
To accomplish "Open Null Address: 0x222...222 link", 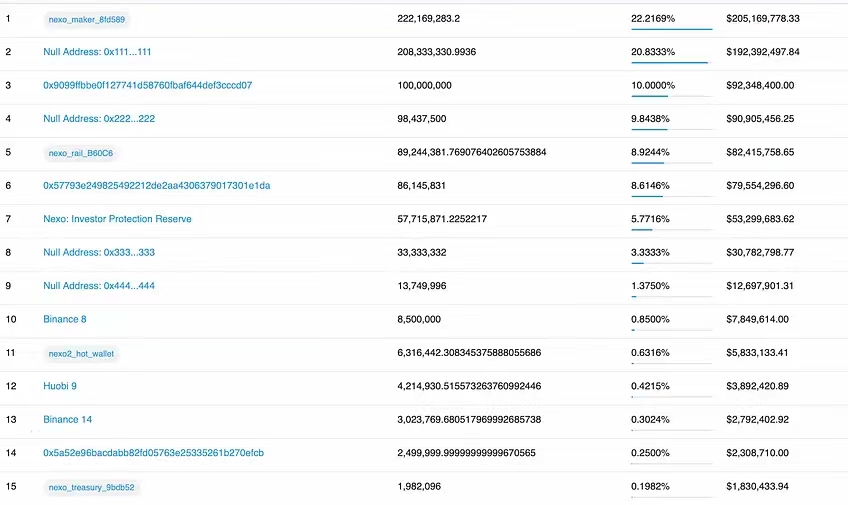I will [99, 119].
